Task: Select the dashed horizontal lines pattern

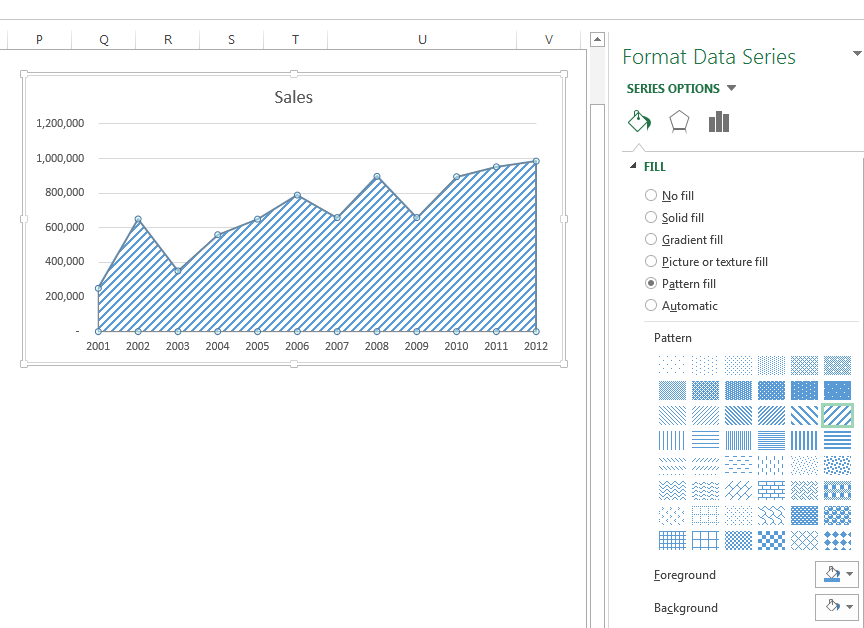Action: point(737,464)
